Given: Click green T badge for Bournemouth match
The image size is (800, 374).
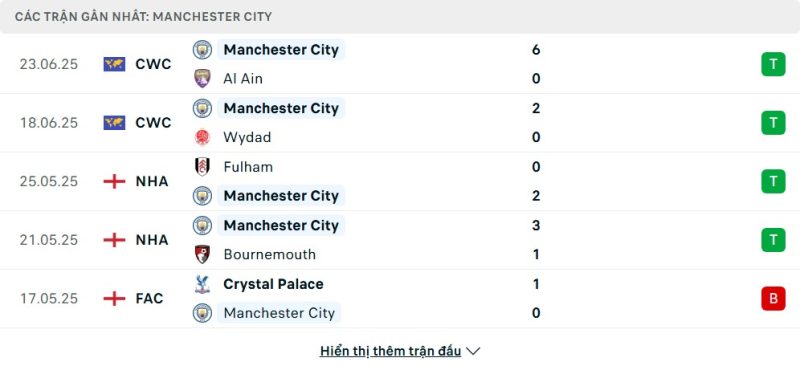Looking at the screenshot, I should [x=773, y=240].
